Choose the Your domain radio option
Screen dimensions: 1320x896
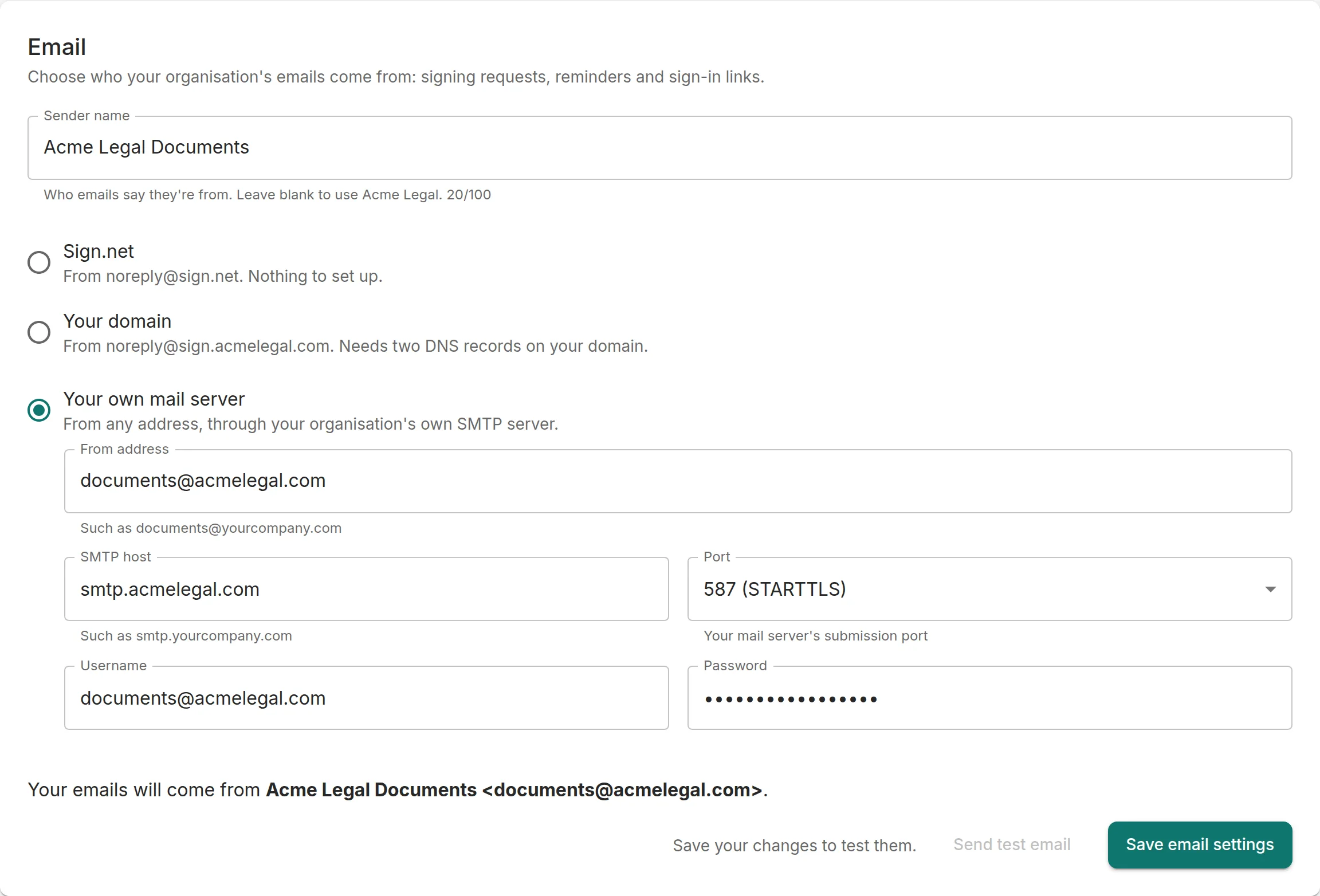39,332
